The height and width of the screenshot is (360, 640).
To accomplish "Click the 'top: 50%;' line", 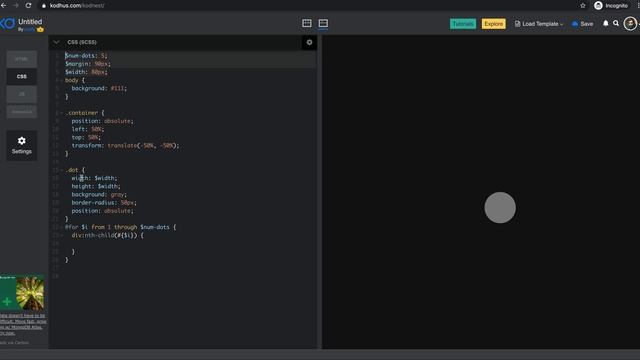I will tap(86, 137).
